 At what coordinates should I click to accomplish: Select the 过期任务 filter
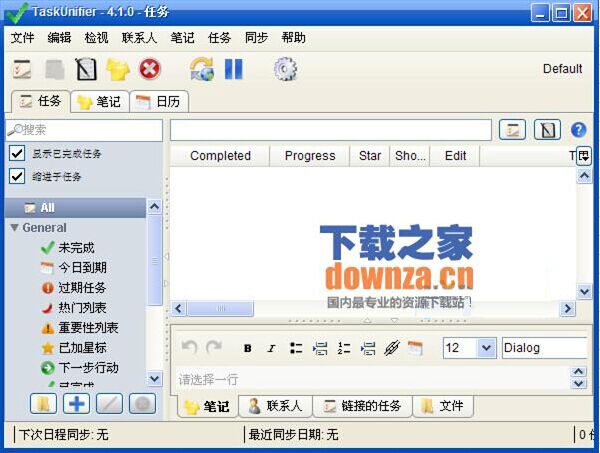coord(73,288)
